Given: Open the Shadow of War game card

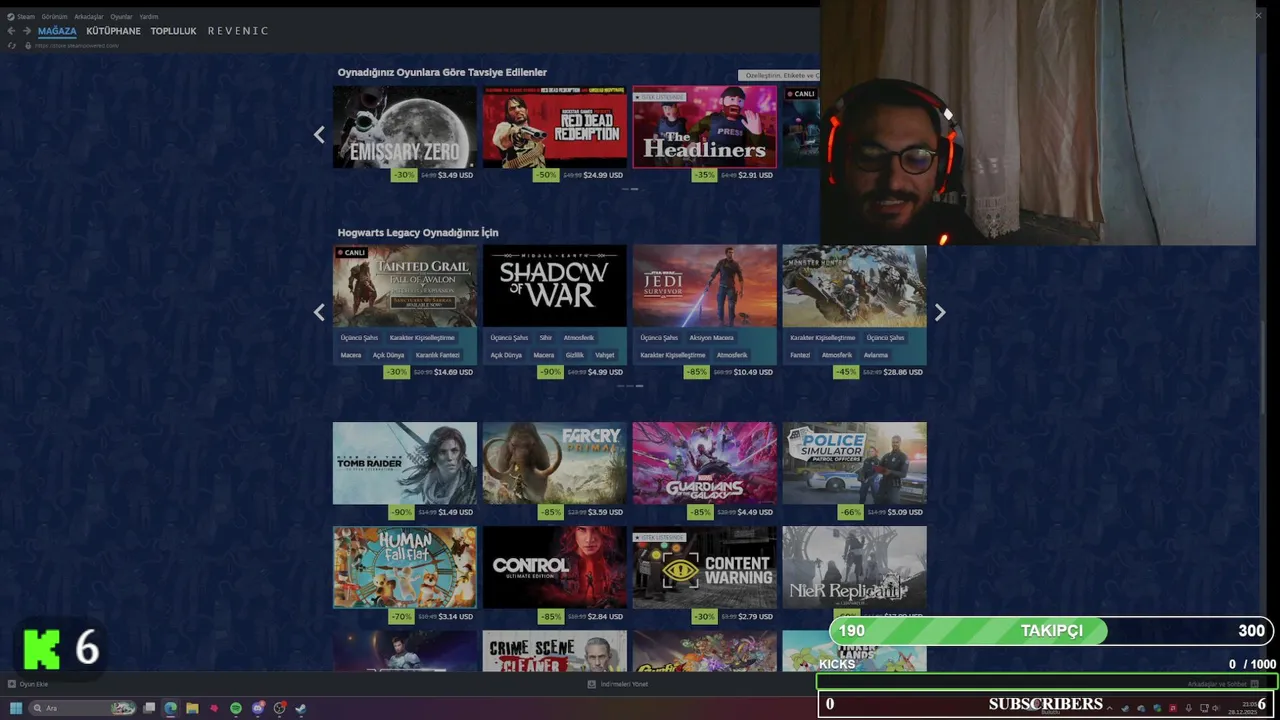Looking at the screenshot, I should [x=554, y=286].
